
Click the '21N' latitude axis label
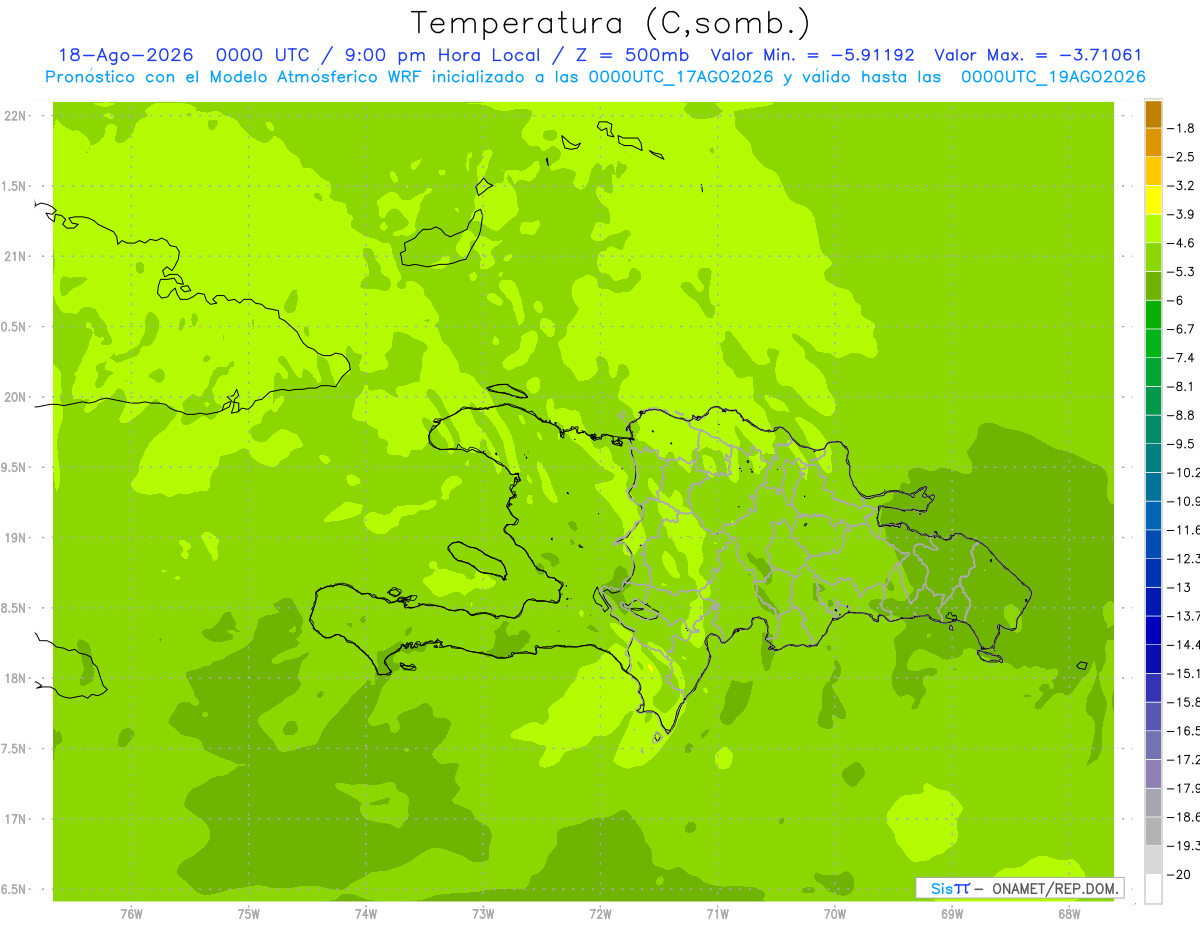[14, 257]
